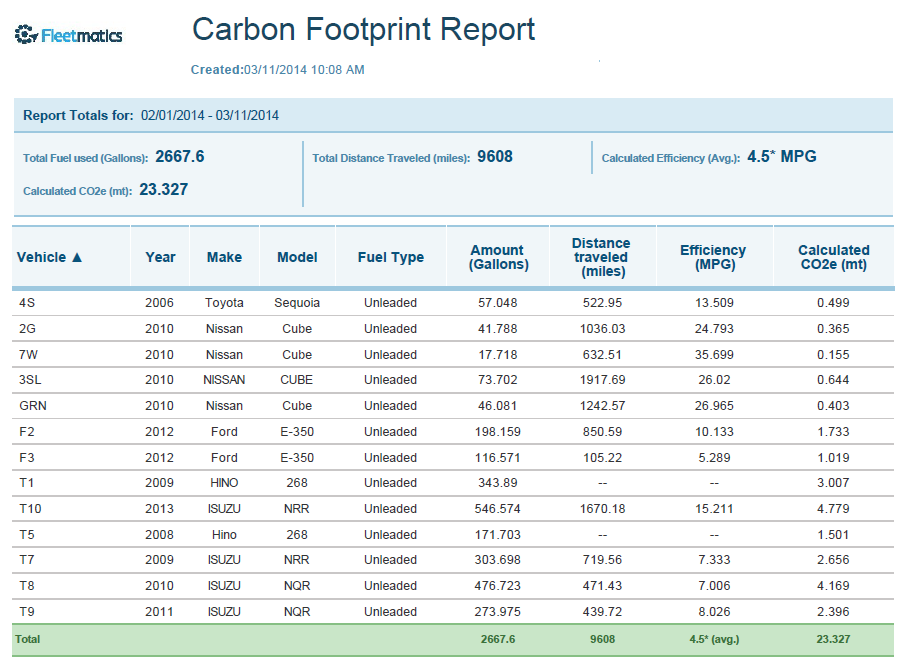This screenshot has height=665, width=905.
Task: Click the Vehicle column sort arrow
Action: coord(77,258)
